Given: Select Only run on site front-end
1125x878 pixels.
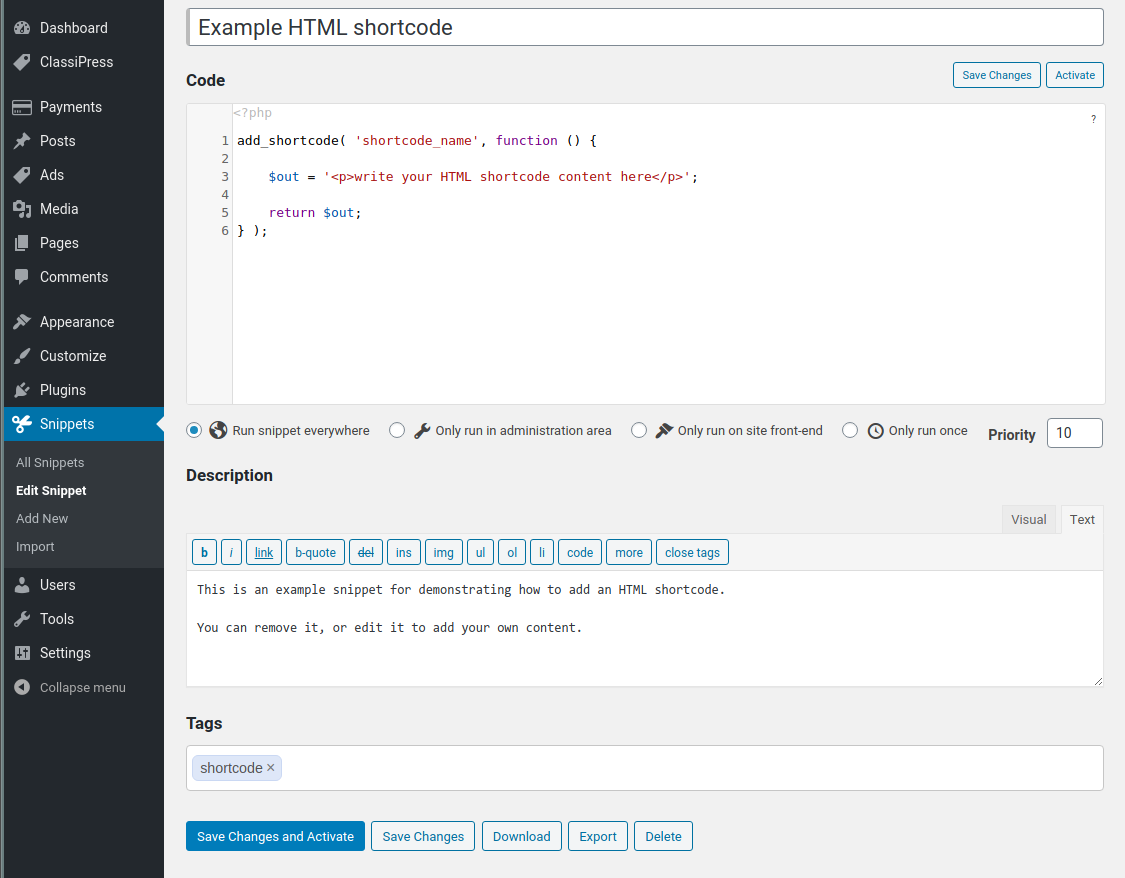Looking at the screenshot, I should (x=639, y=430).
